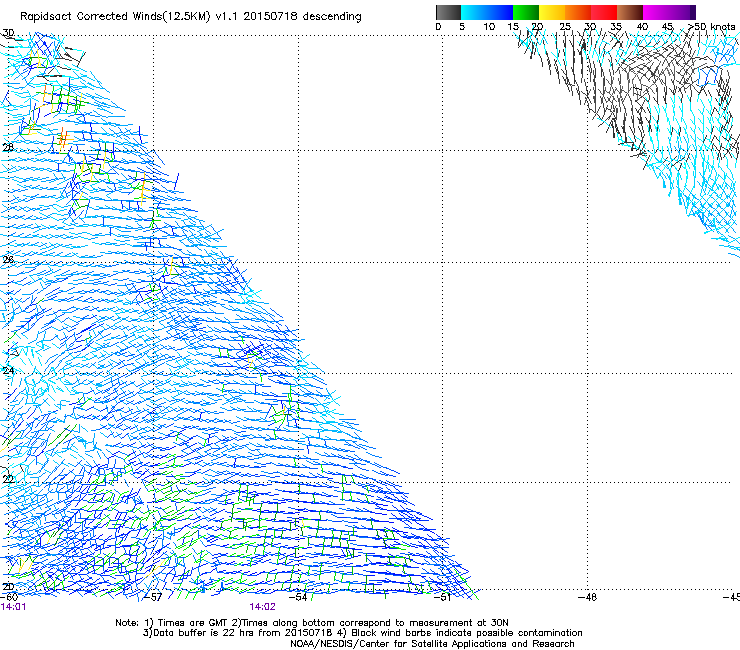
Task: Click the legend label '10'
Action: [x=489, y=27]
